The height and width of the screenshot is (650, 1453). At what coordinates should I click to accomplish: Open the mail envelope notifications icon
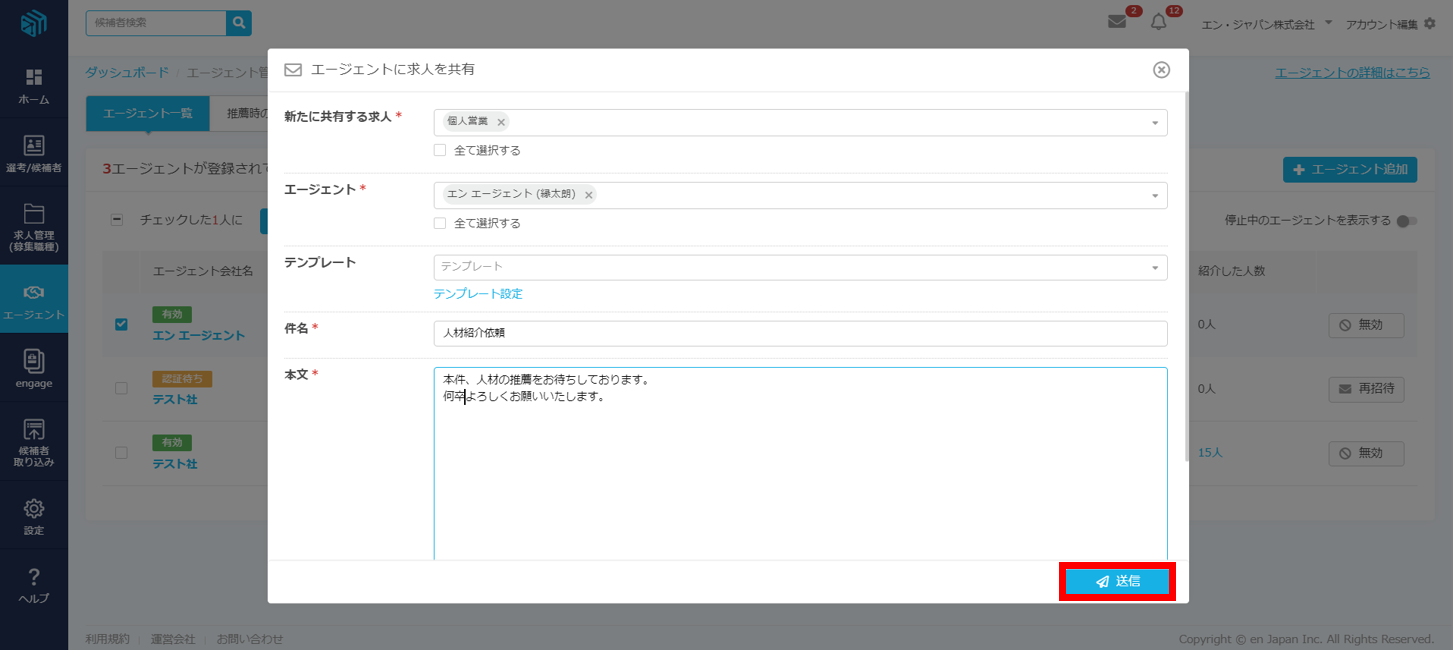coord(1117,22)
